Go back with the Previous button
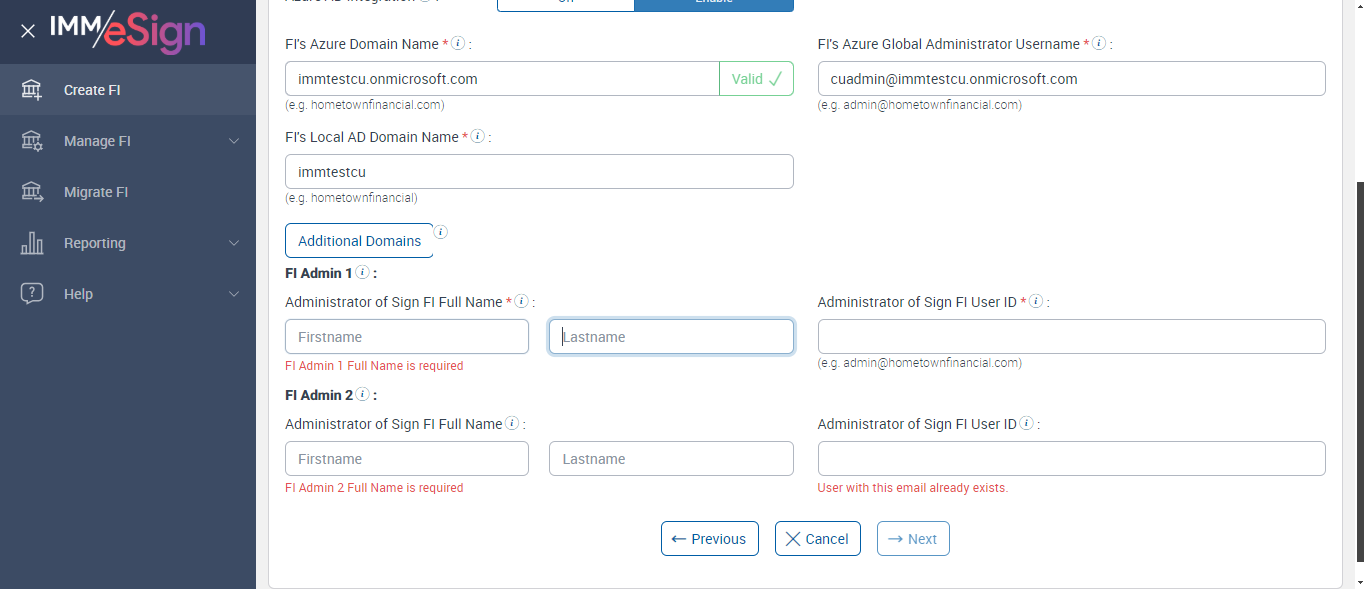 pos(709,539)
